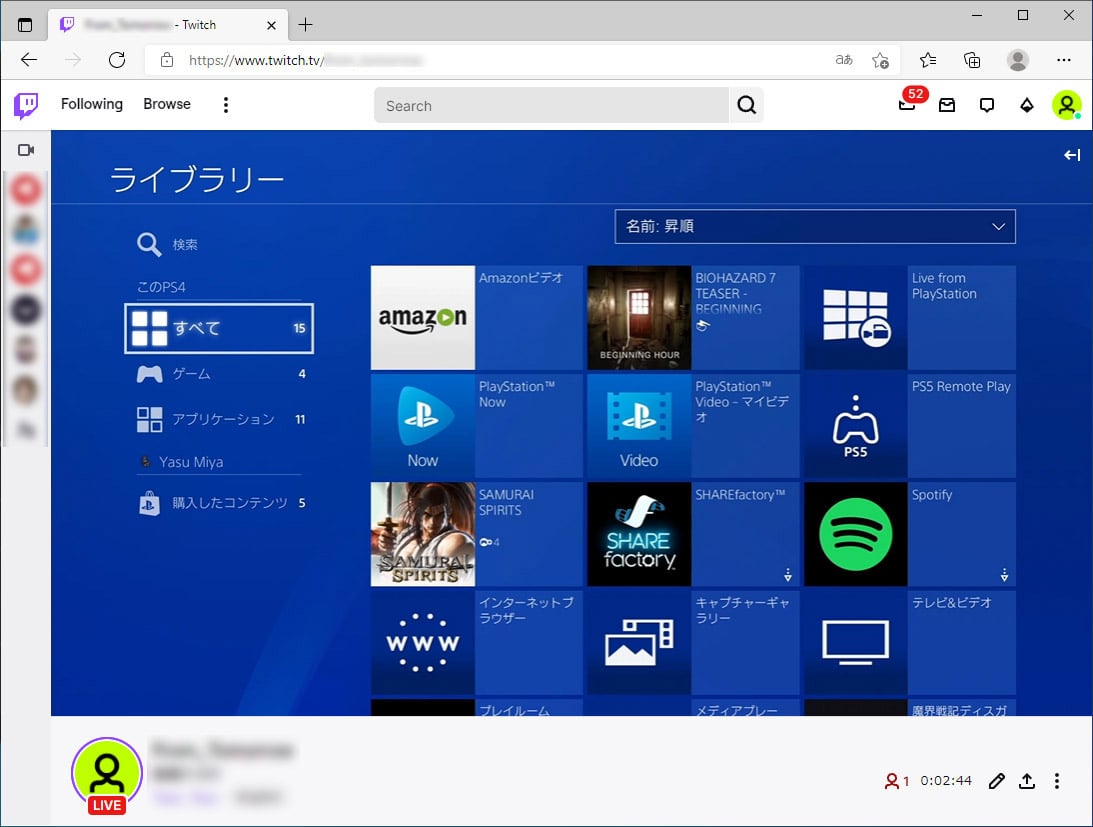Refresh the browser page
The width and height of the screenshot is (1093, 827).
[x=117, y=60]
